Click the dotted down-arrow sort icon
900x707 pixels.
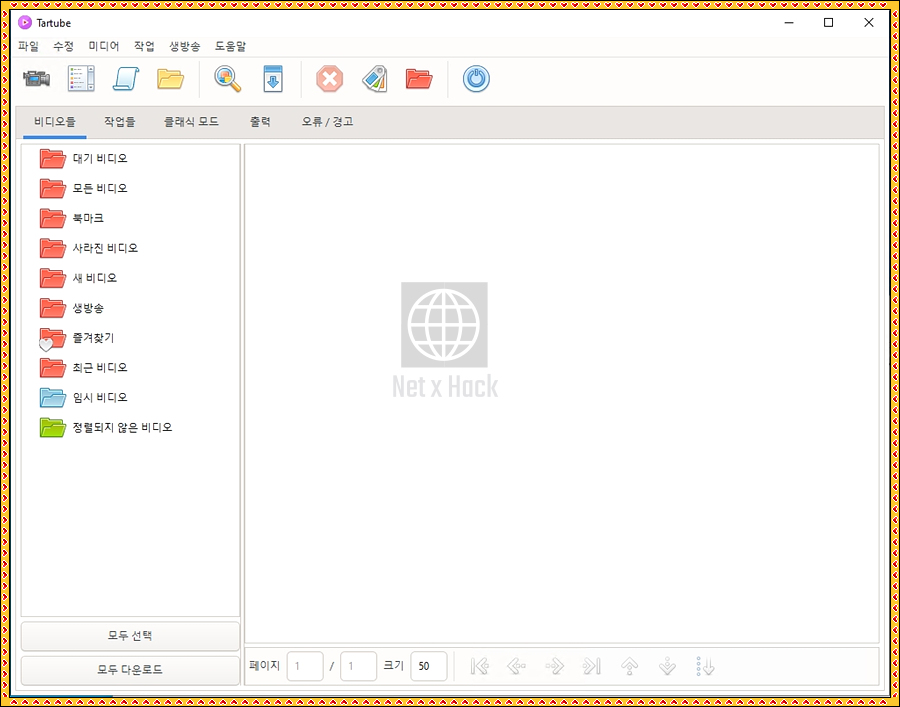tap(705, 666)
